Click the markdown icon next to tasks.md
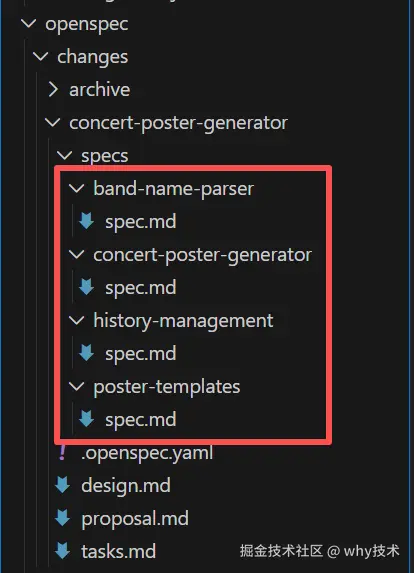This screenshot has width=414, height=573. 62,551
